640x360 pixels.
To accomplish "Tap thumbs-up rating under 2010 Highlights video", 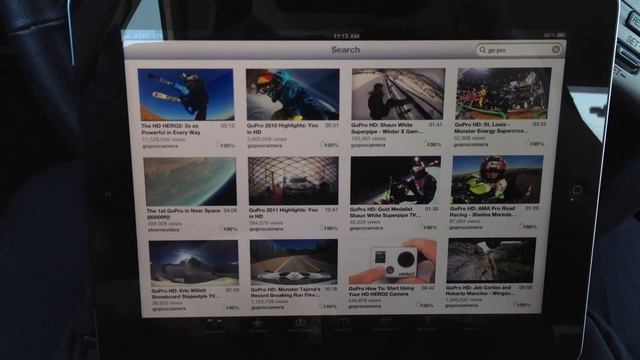I will [329, 144].
